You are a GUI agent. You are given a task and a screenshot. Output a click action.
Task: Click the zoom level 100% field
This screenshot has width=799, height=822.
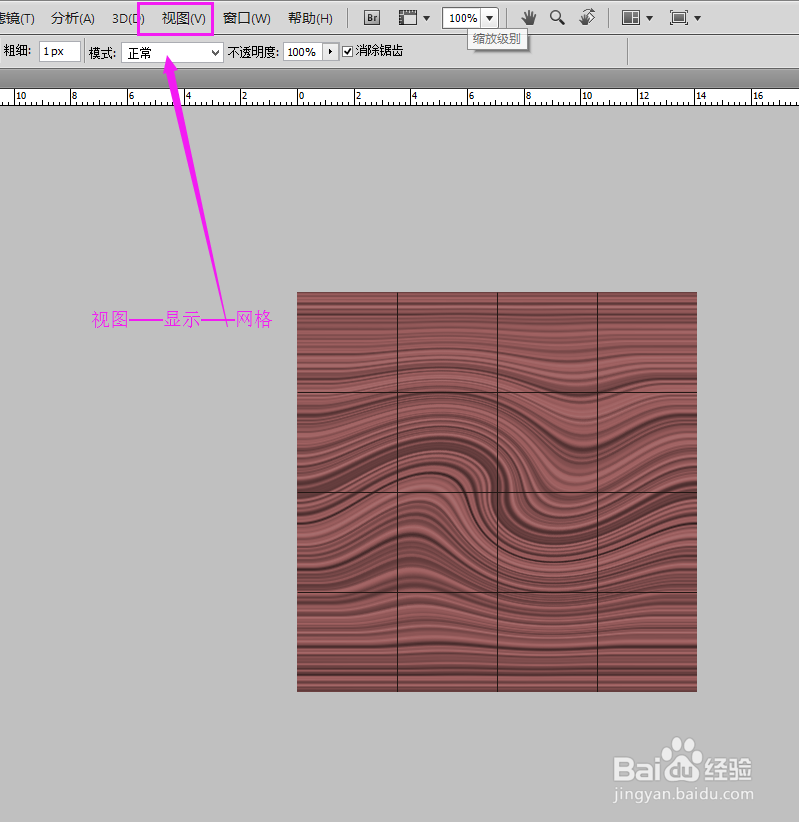pyautogui.click(x=462, y=18)
